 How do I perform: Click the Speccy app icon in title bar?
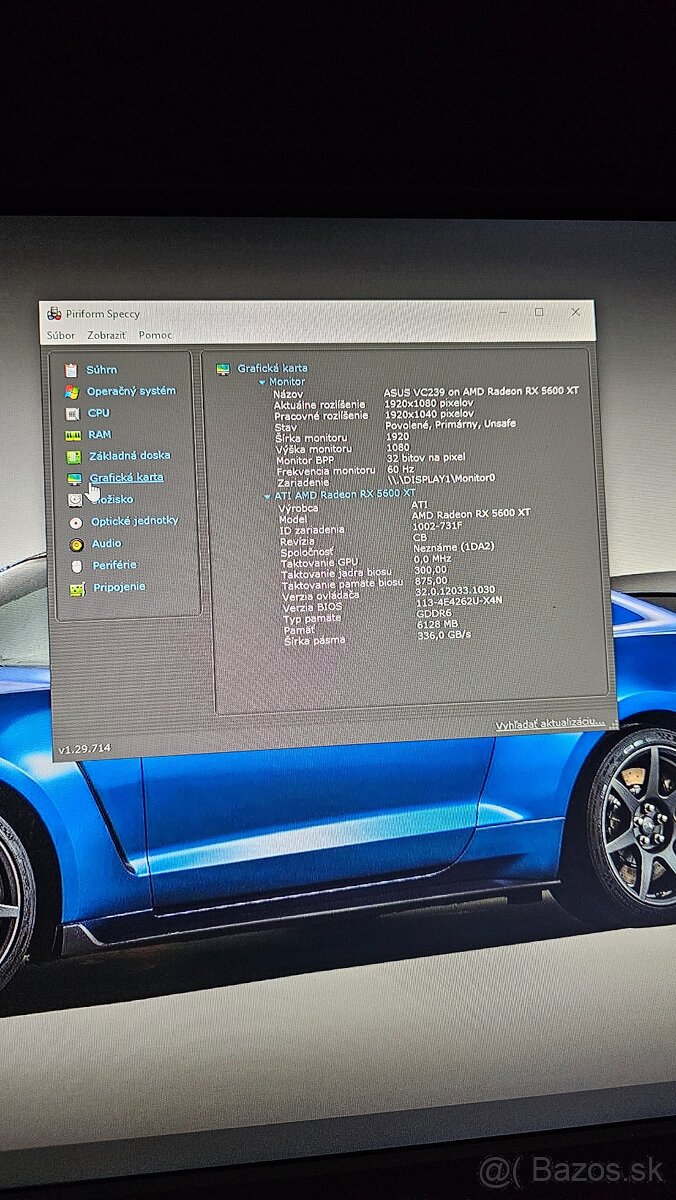(55, 314)
